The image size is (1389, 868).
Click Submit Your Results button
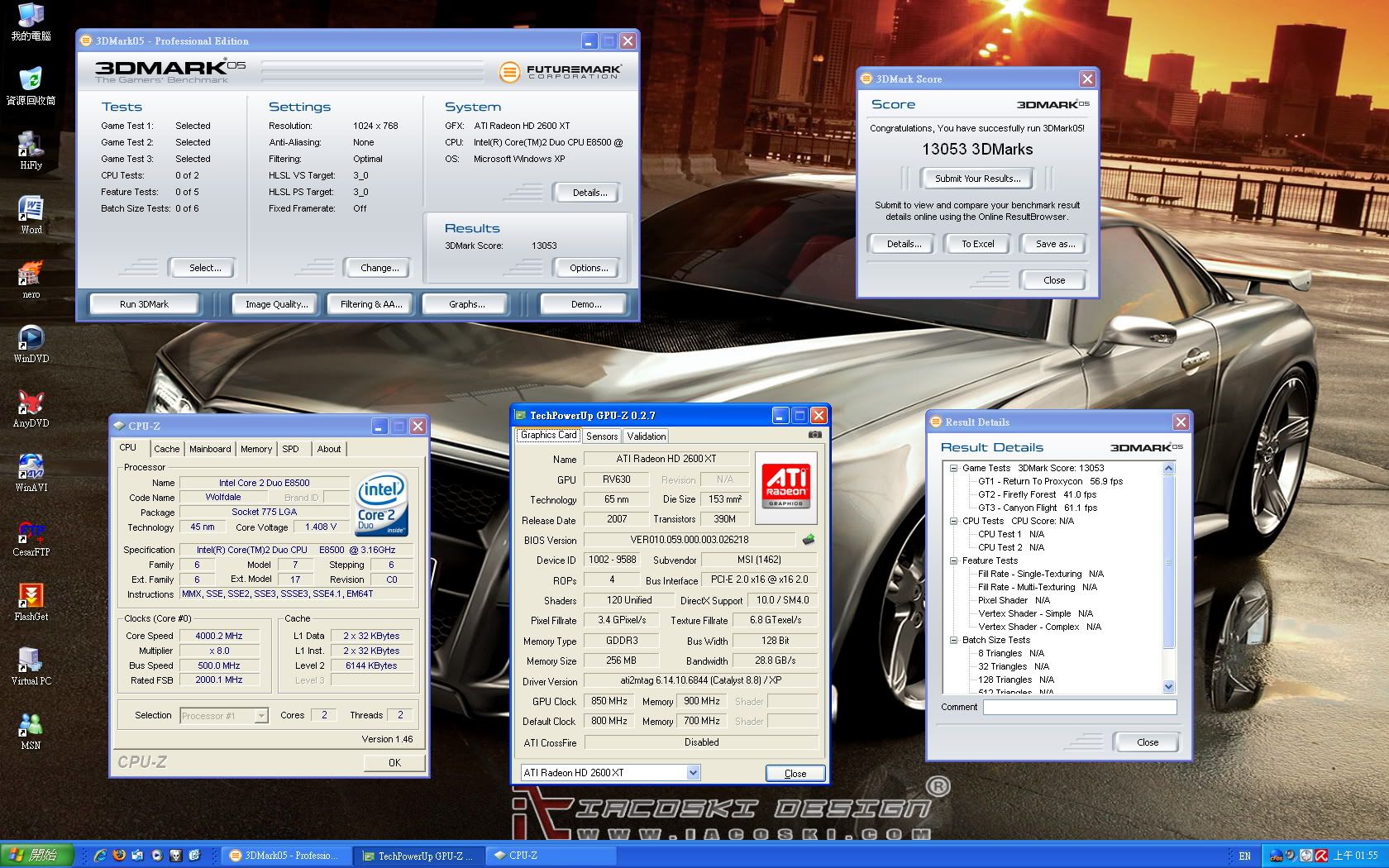click(977, 178)
